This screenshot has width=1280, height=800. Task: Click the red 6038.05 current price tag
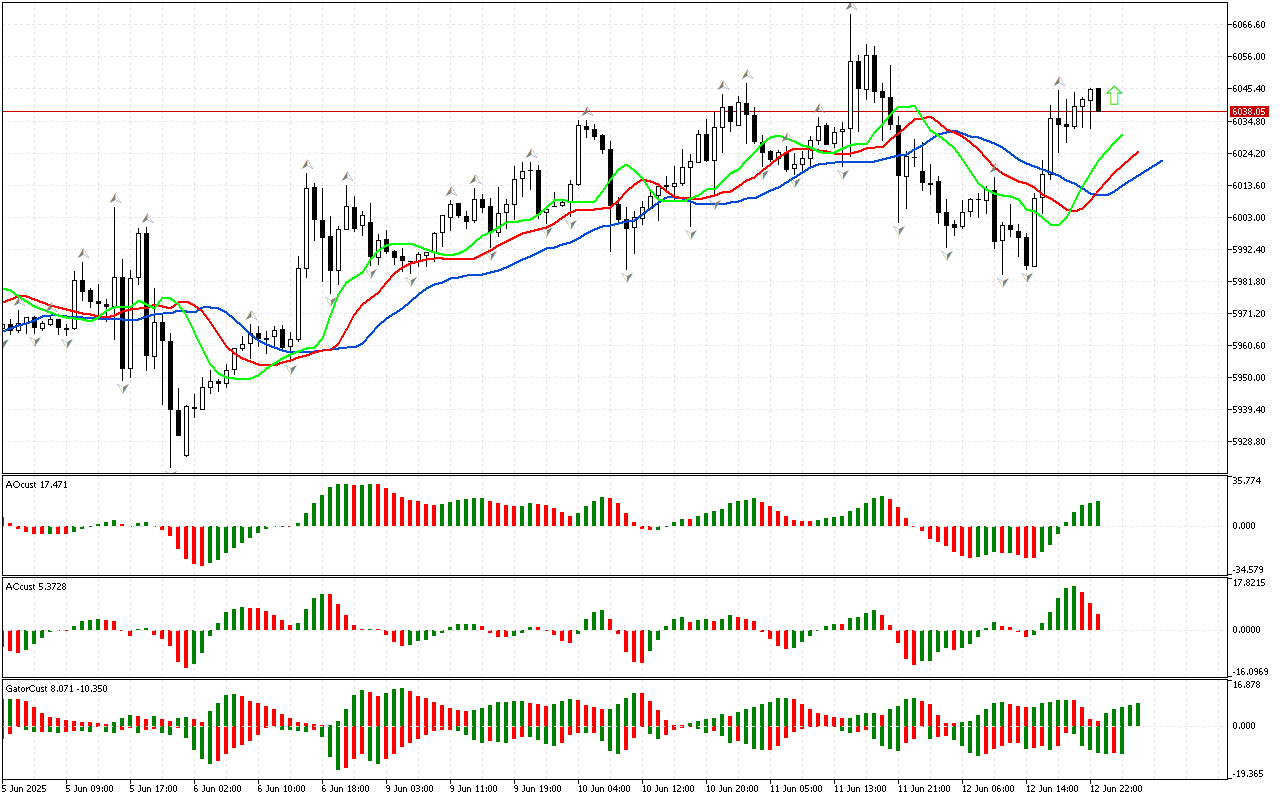(x=1249, y=111)
